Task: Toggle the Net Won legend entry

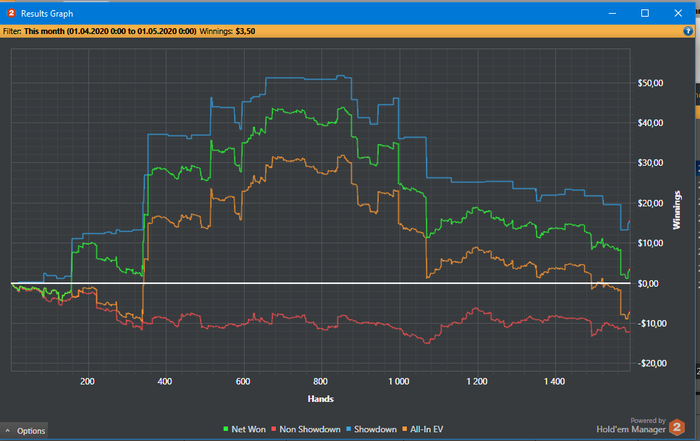Action: coord(244,429)
